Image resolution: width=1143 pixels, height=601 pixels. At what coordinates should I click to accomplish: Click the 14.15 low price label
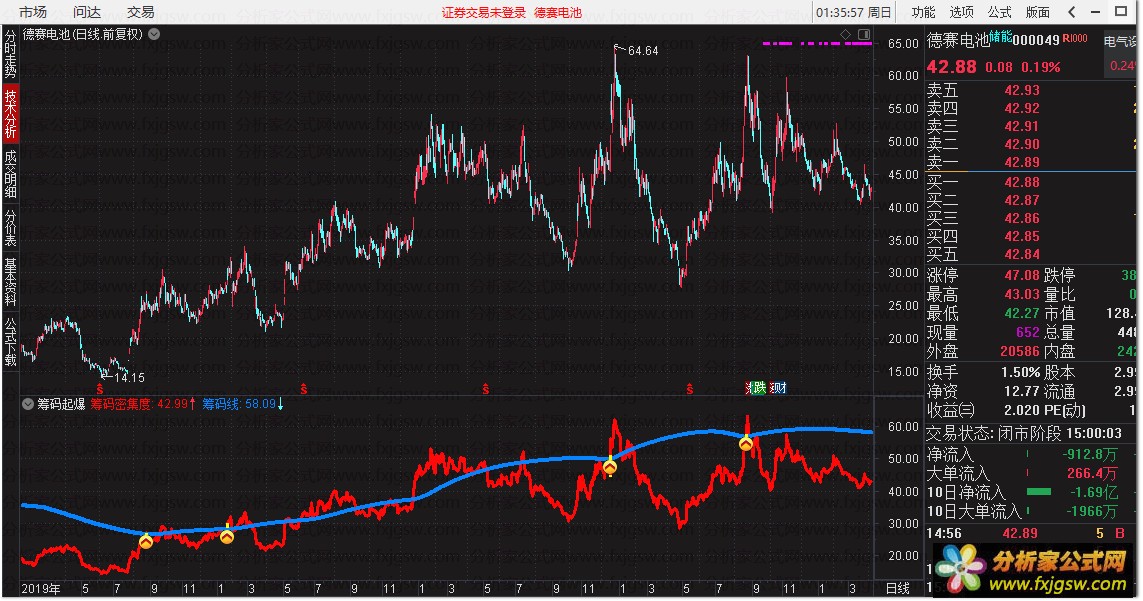coord(129,378)
